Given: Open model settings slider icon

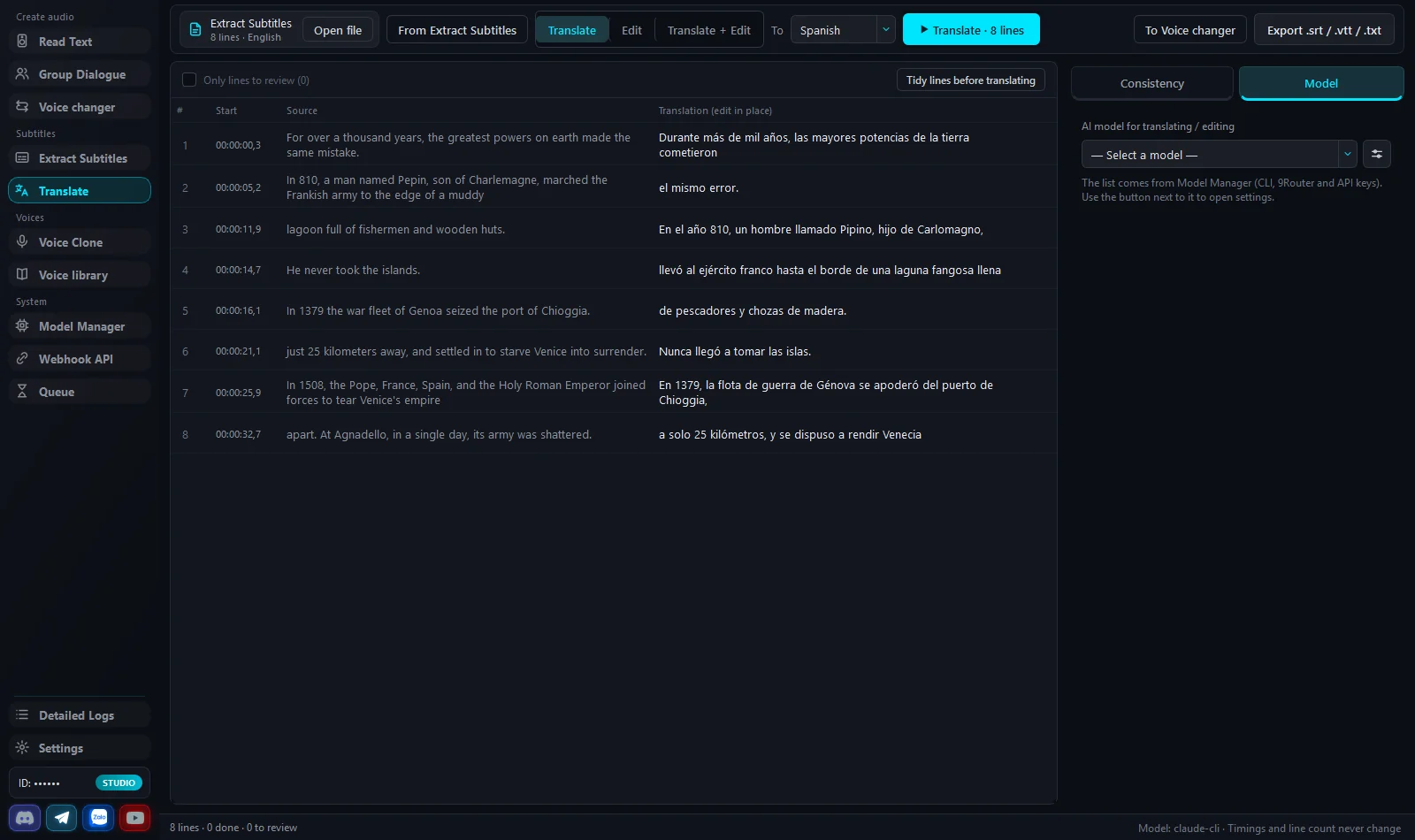Looking at the screenshot, I should (x=1377, y=154).
